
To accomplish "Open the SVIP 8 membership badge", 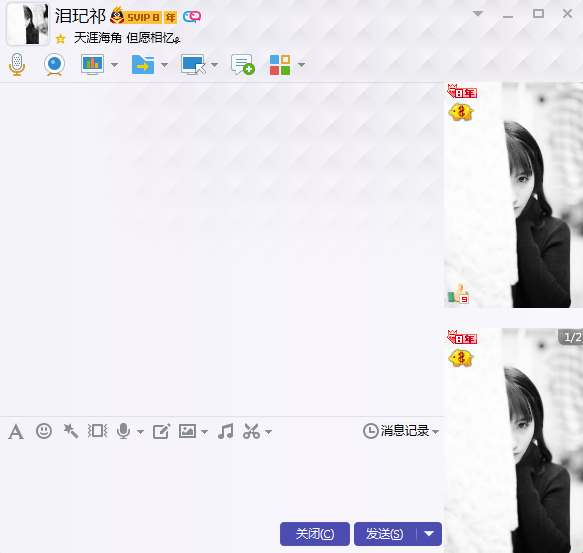I will click(136, 16).
